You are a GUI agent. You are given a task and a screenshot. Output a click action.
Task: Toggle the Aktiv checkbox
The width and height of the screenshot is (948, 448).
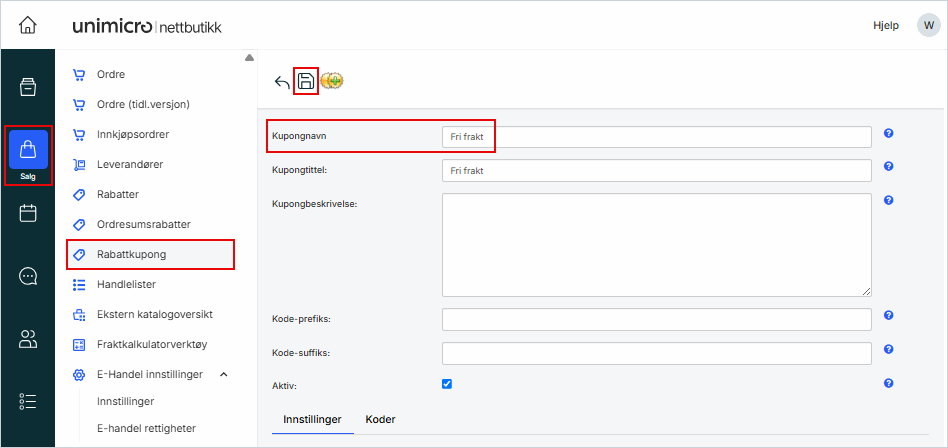pyautogui.click(x=447, y=384)
